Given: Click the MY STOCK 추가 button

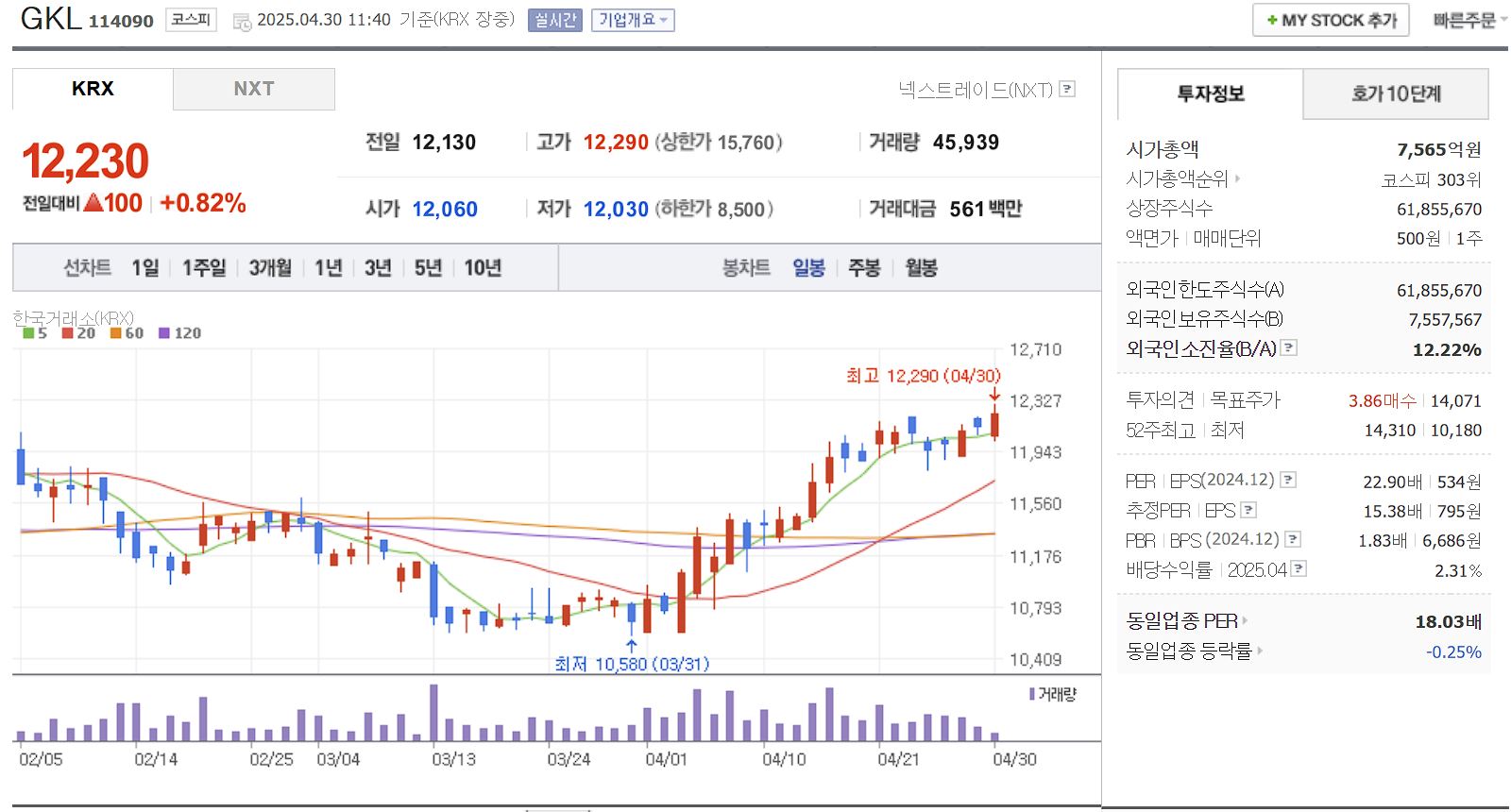Looking at the screenshot, I should point(1331,20).
